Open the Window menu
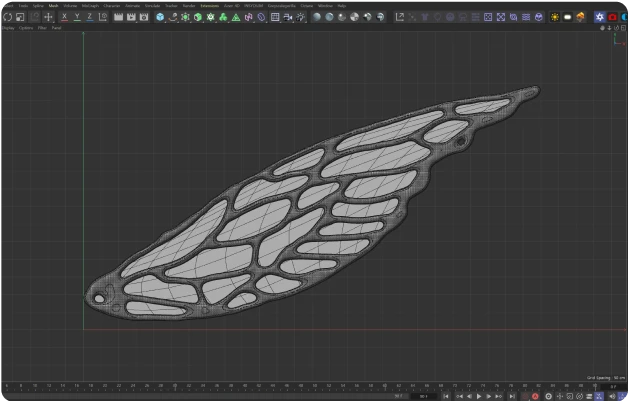The width and height of the screenshot is (628, 401). [x=325, y=6]
